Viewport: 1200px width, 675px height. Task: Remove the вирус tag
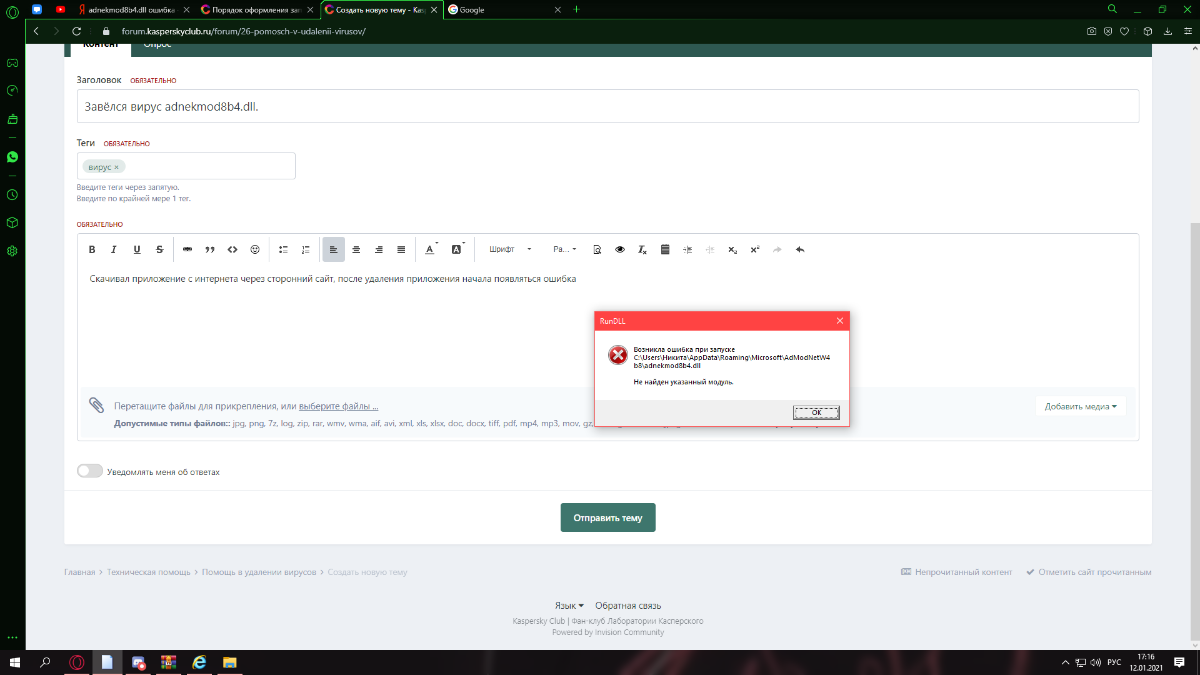pyautogui.click(x=117, y=167)
